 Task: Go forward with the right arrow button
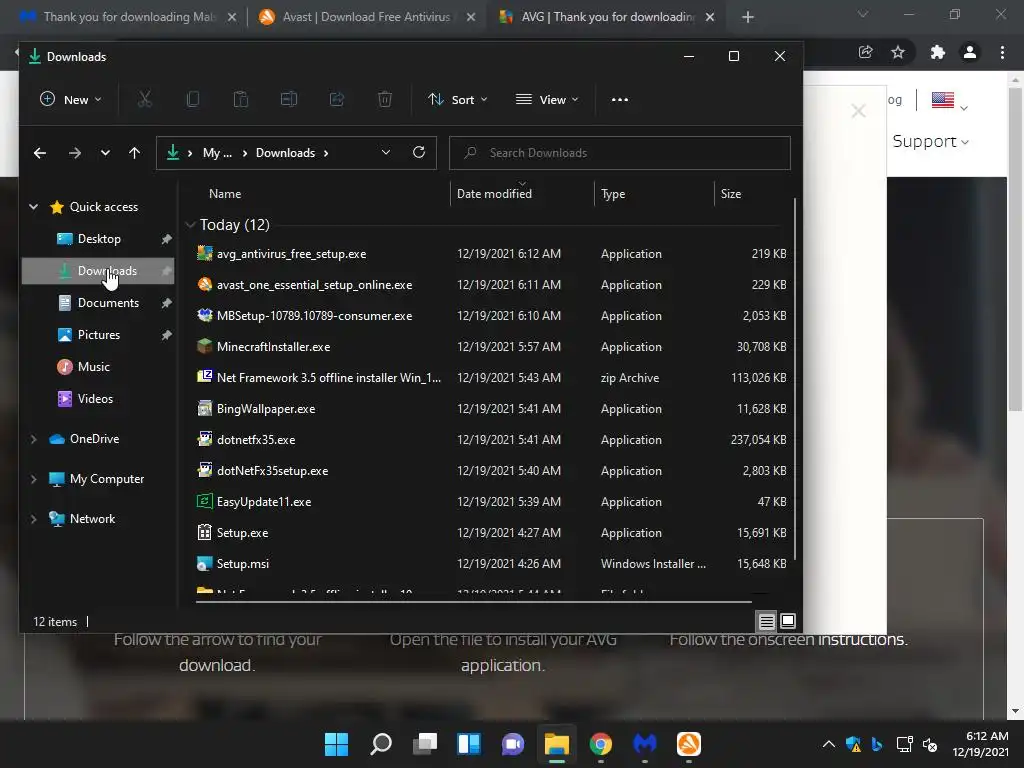75,153
